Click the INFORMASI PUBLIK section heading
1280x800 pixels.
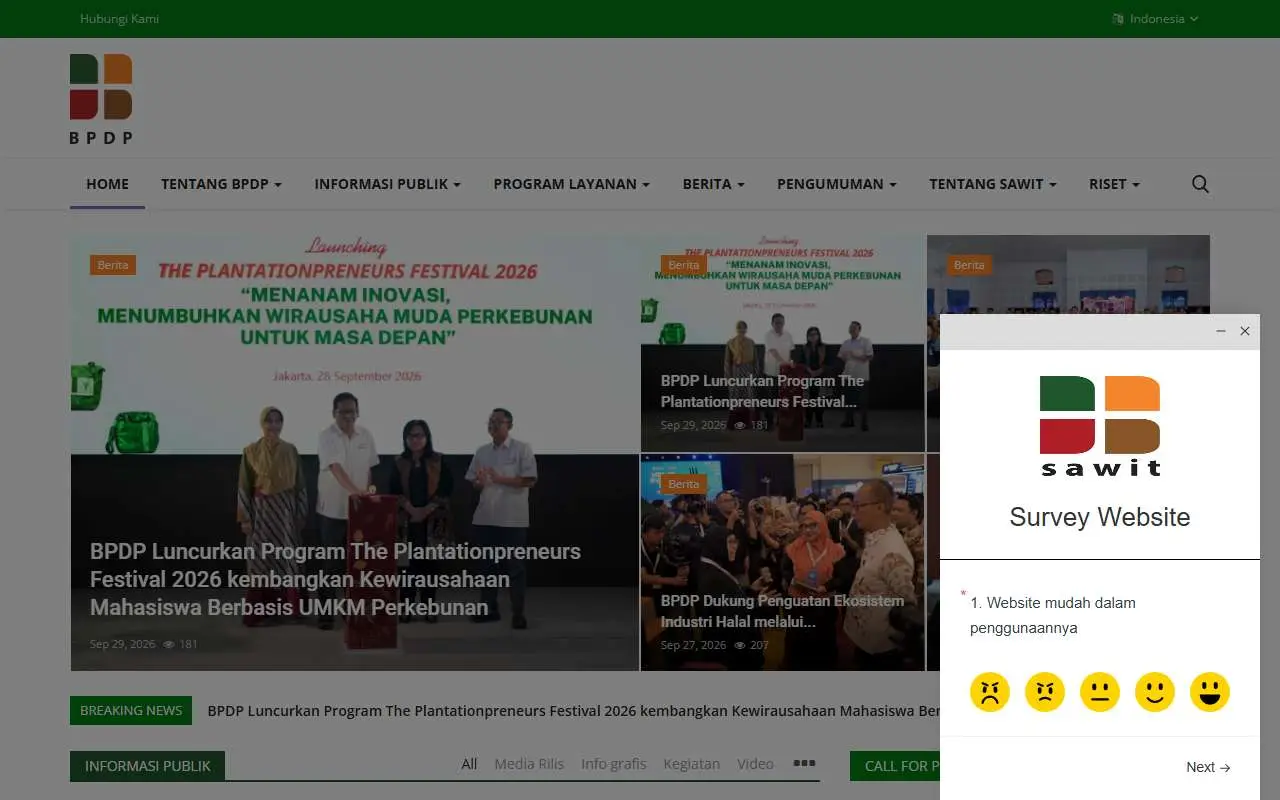click(x=147, y=766)
